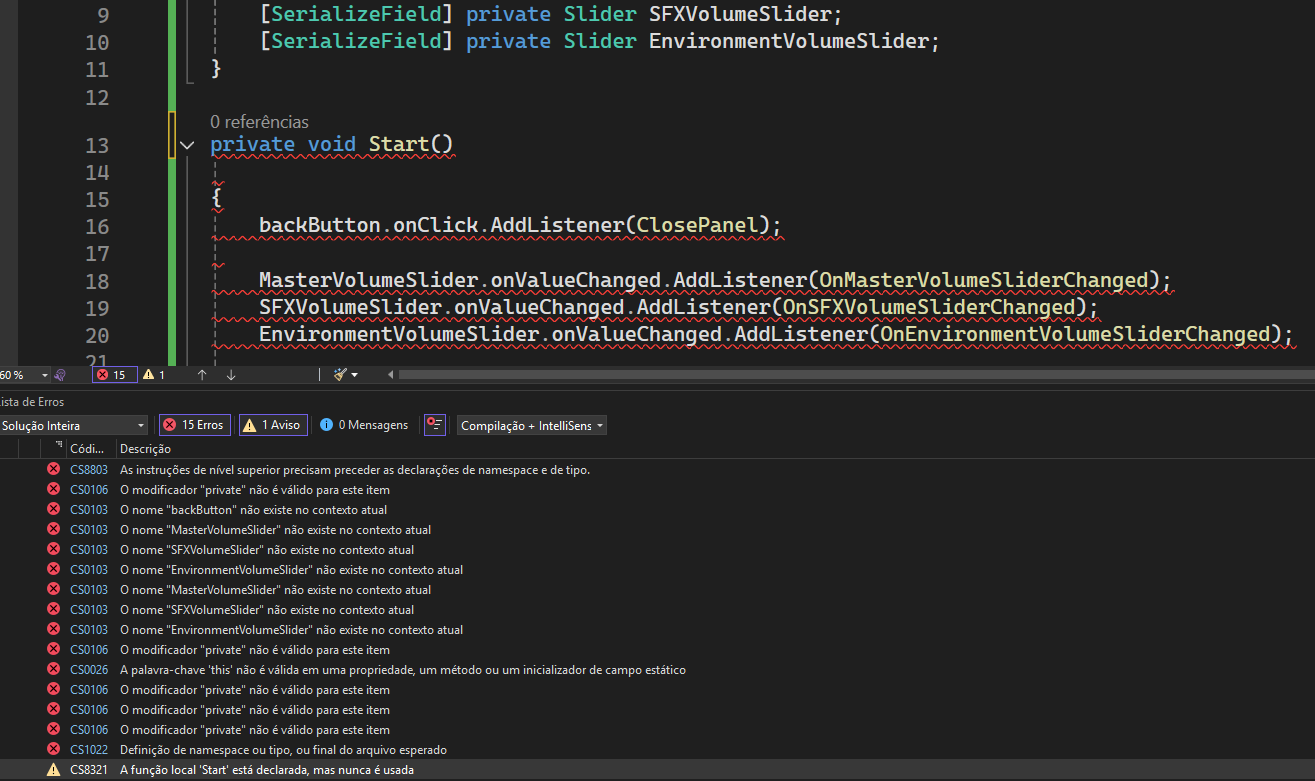Select the "As instruções de nível superior" error description

(355, 469)
